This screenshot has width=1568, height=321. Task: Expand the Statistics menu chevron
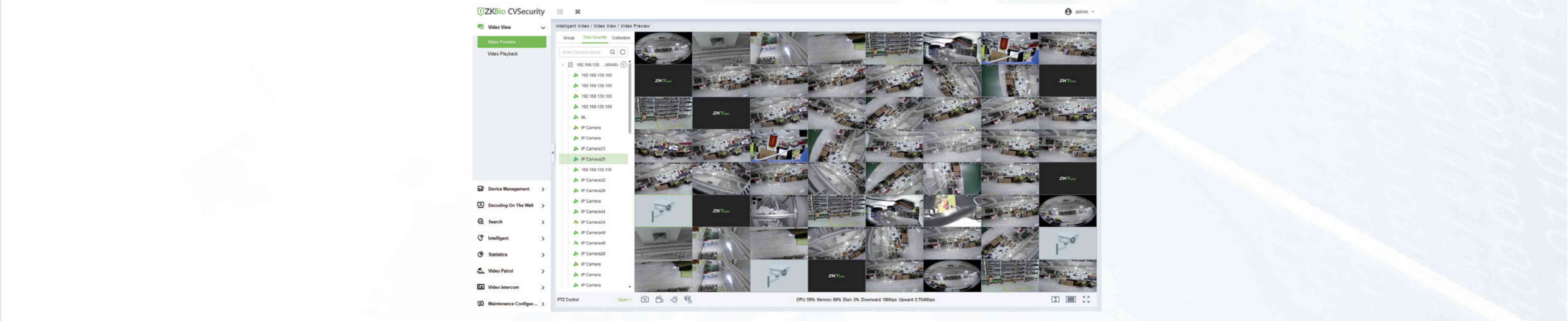click(543, 255)
